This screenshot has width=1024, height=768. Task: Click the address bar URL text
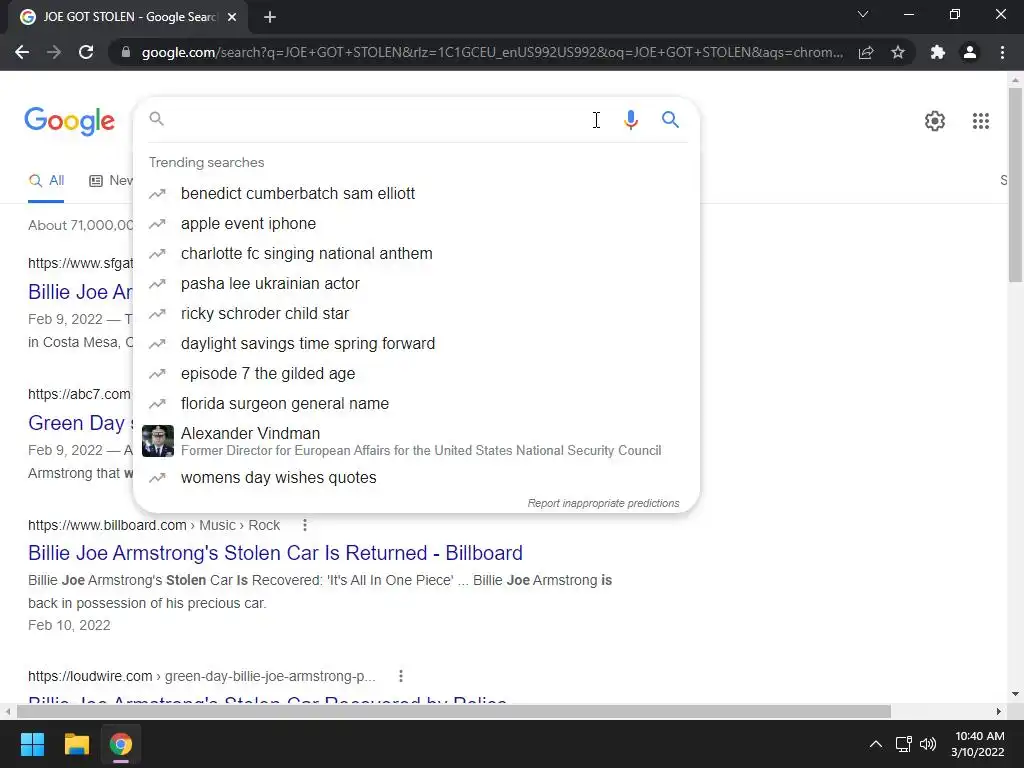tap(492, 52)
